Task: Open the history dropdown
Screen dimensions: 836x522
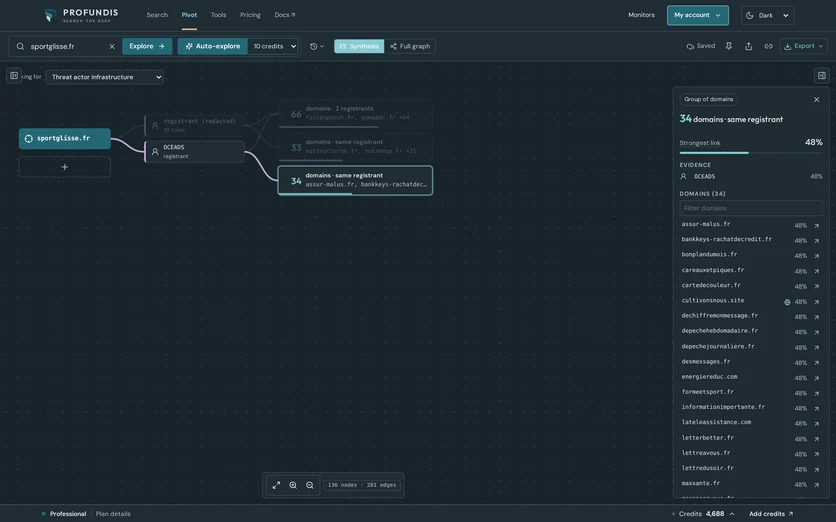Action: coord(317,46)
